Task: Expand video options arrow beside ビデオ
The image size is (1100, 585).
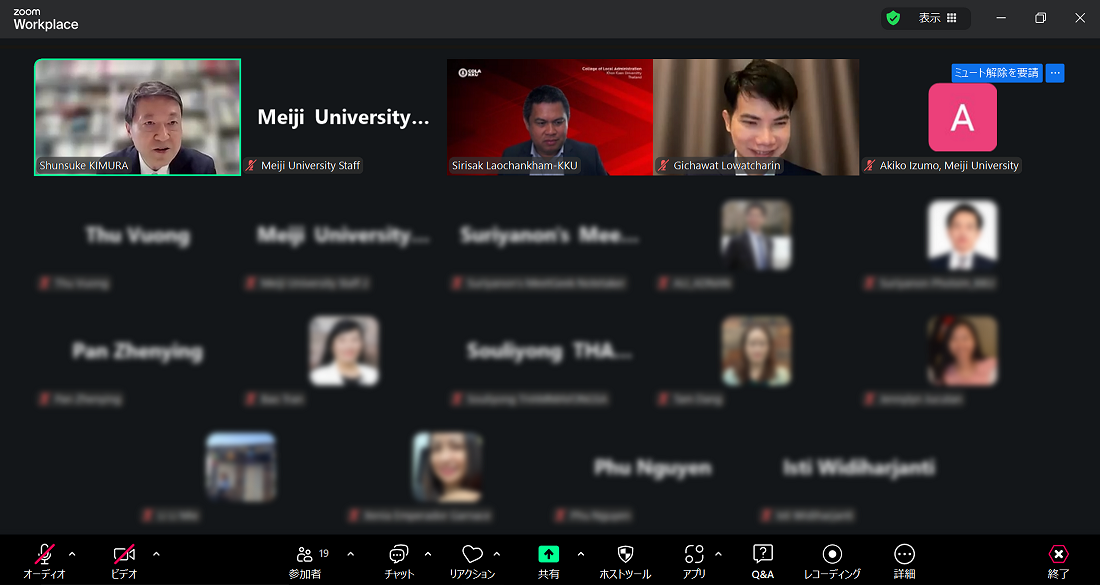Action: pyautogui.click(x=156, y=554)
